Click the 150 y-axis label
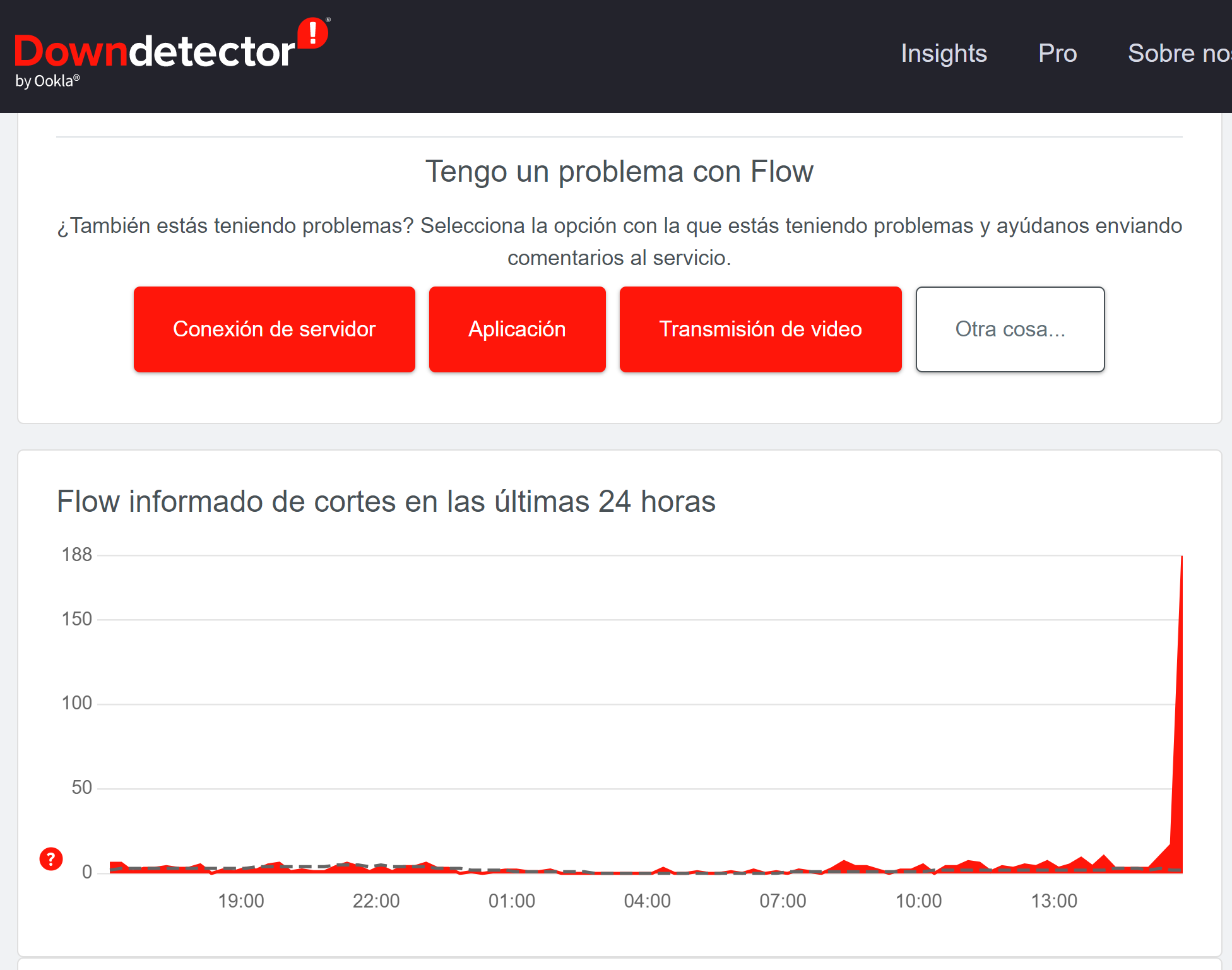 pyautogui.click(x=77, y=619)
